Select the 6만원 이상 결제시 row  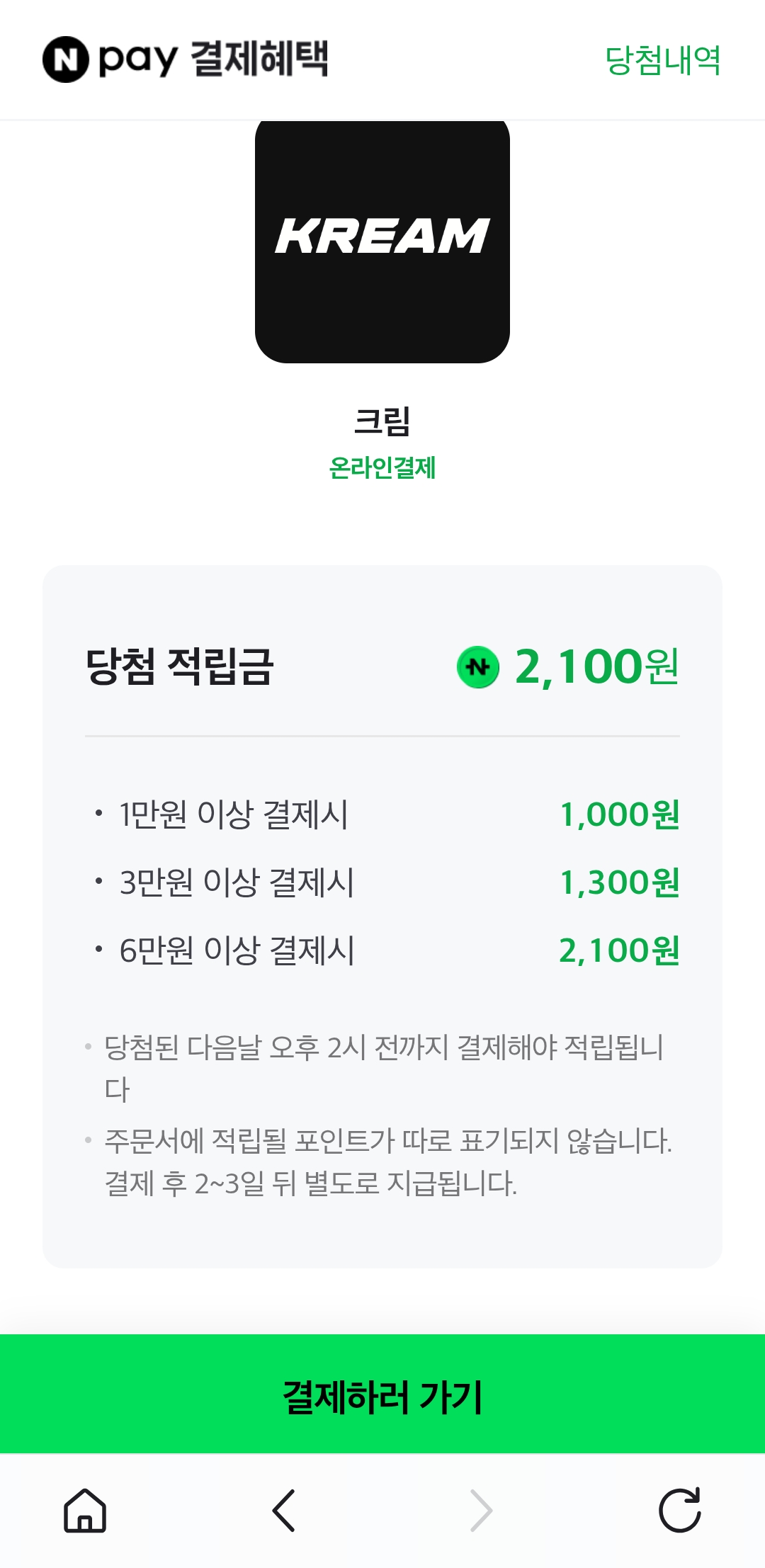pyautogui.click(x=237, y=950)
